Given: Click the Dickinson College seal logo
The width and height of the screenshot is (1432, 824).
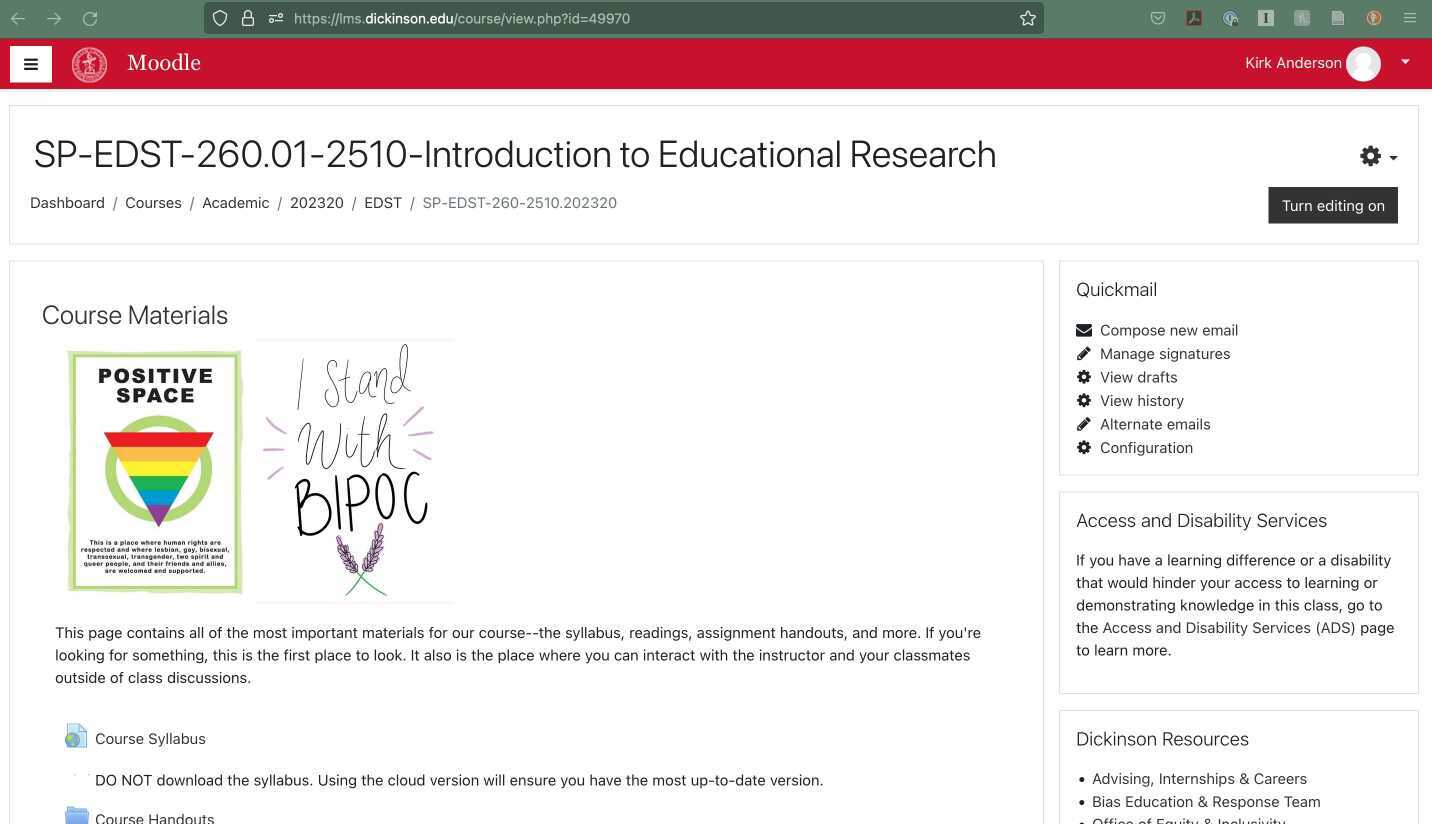Looking at the screenshot, I should point(88,63).
